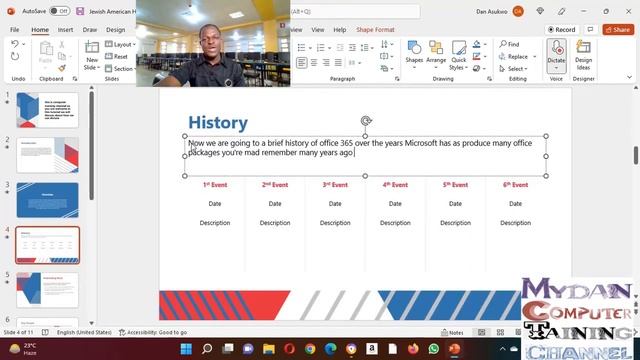The width and height of the screenshot is (640, 360).
Task: Click Reset slide button
Action: [x=116, y=56]
